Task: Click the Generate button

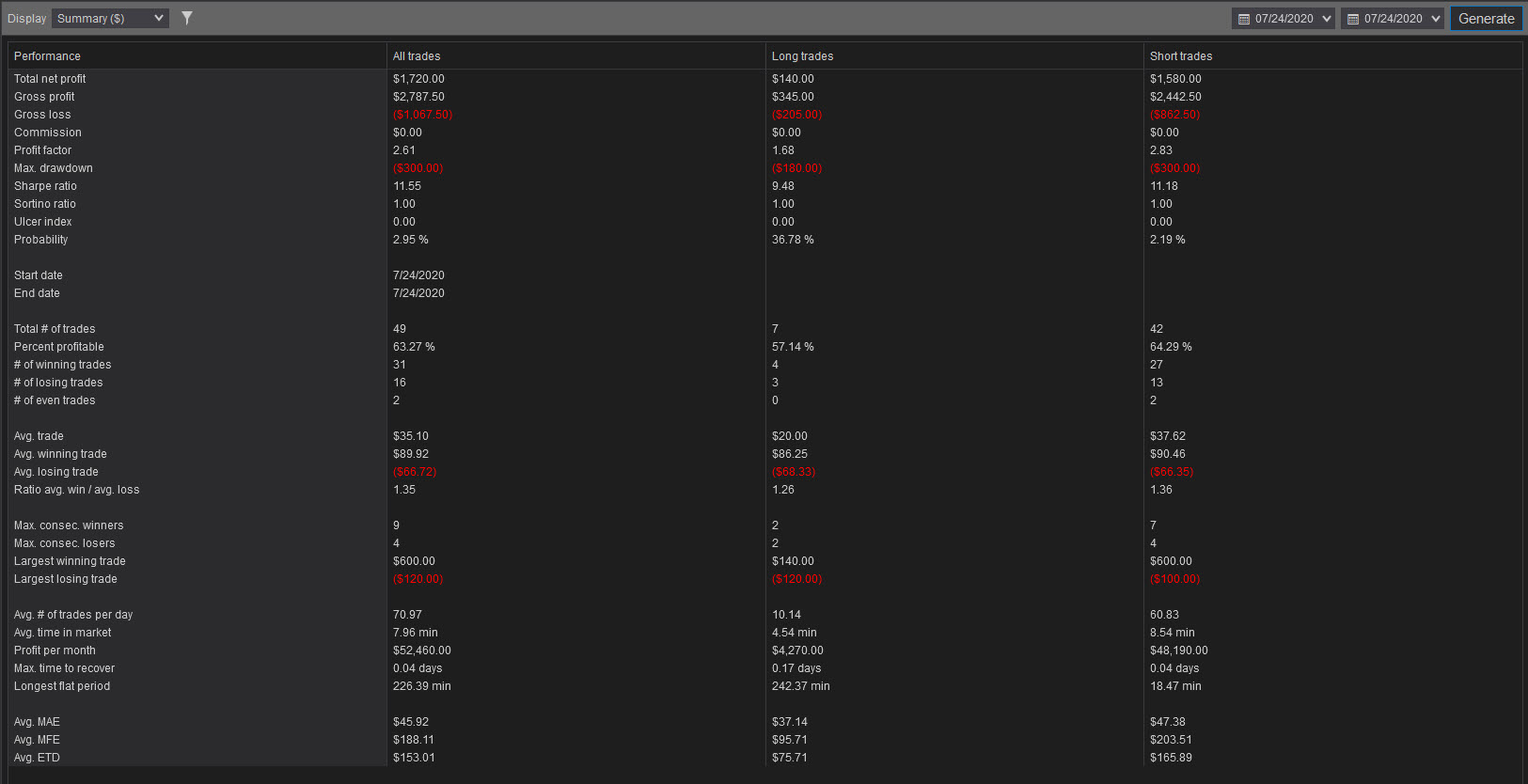Action: coord(1486,19)
